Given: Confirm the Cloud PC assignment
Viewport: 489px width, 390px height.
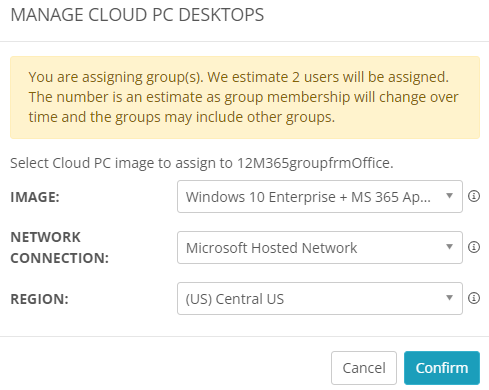Looking at the screenshot, I should 442,368.
